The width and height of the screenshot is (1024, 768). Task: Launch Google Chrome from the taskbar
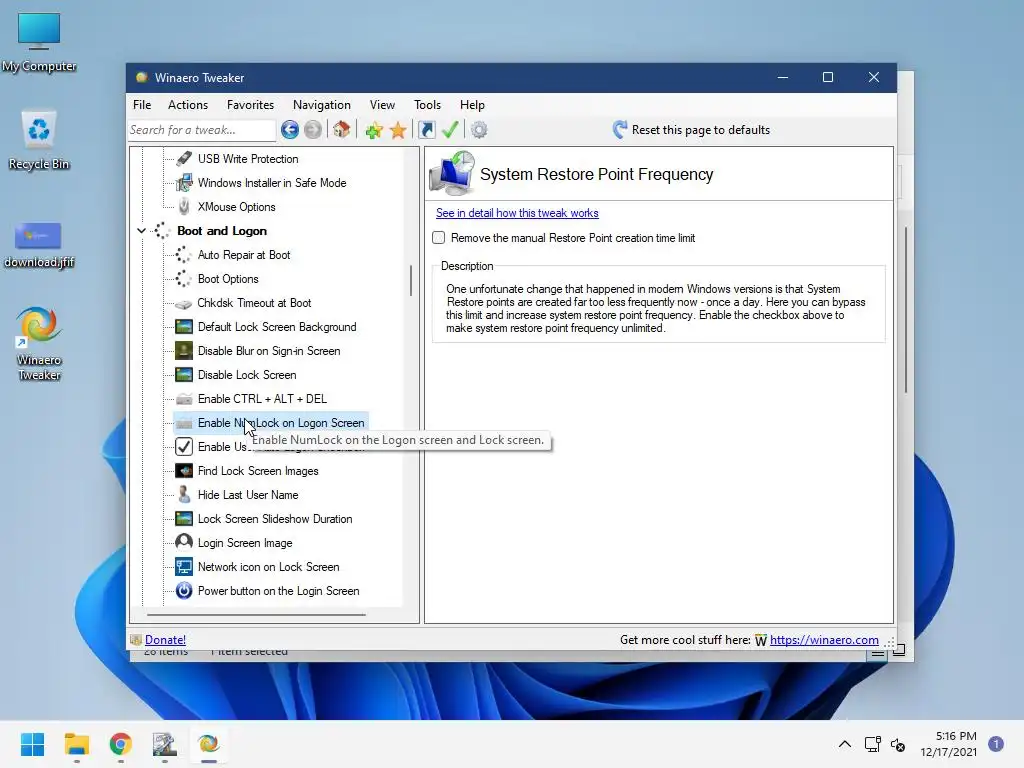coord(121,744)
